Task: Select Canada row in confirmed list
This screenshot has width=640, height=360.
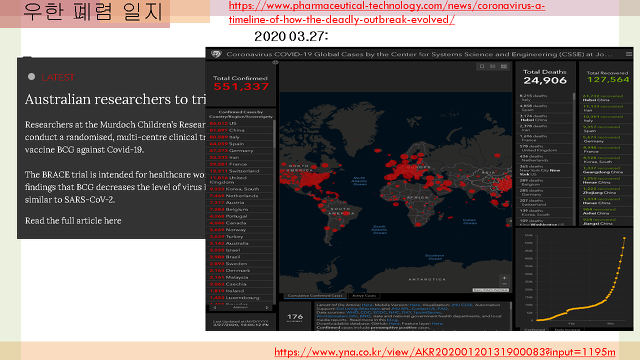Action: click(240, 223)
